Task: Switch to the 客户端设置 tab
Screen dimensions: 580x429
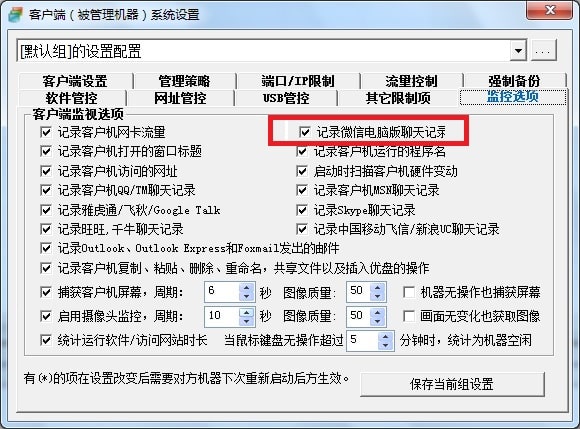Action: click(x=75, y=81)
